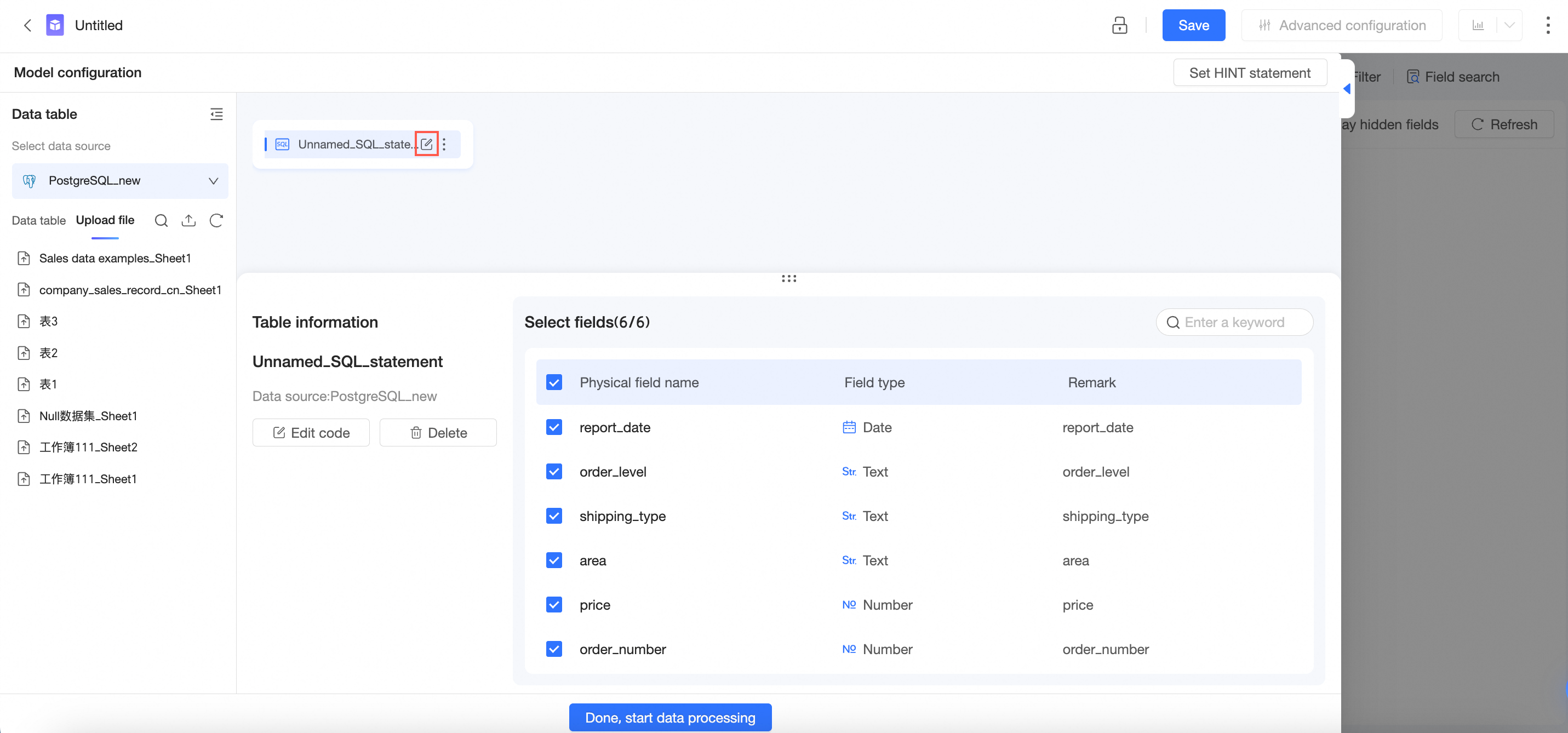
Task: Open the top-right vertical ellipsis menu
Action: pyautogui.click(x=1547, y=25)
